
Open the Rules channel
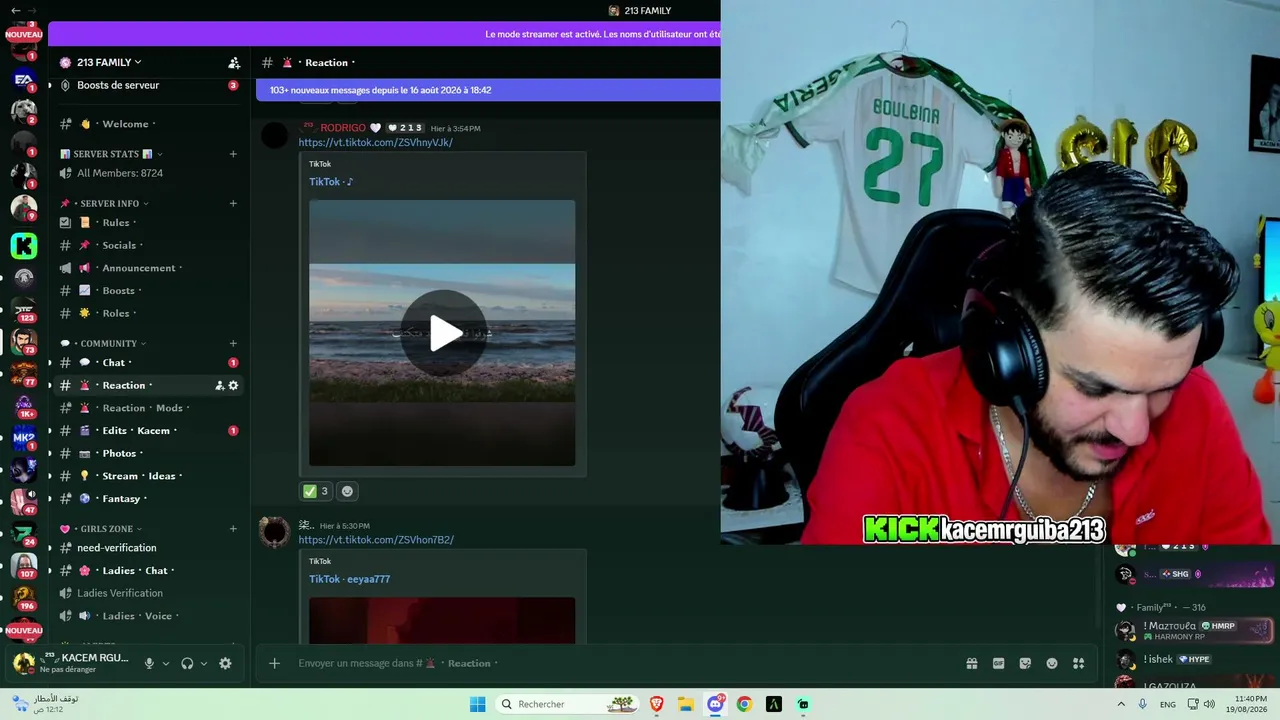coord(150,222)
